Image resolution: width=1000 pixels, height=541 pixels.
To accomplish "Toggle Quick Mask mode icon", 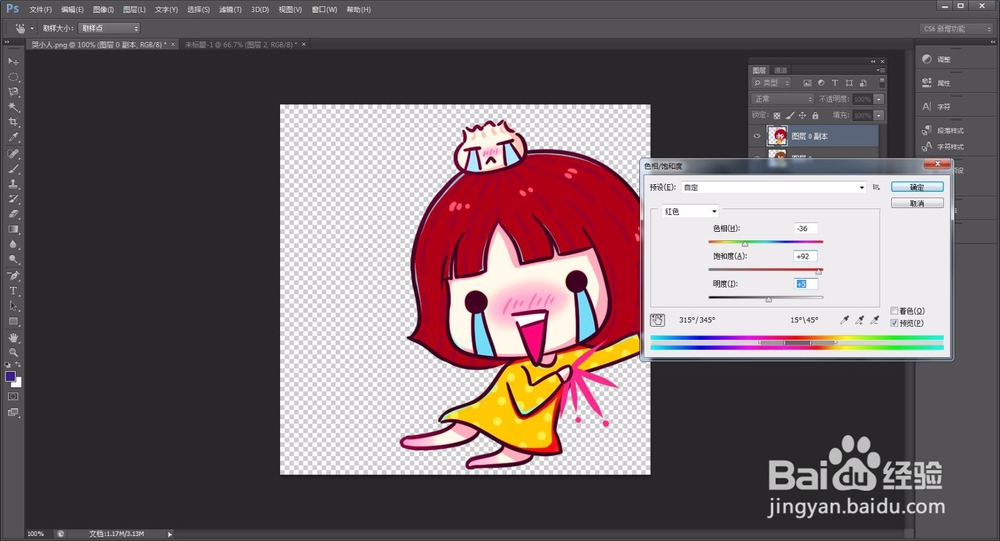I will click(13, 396).
